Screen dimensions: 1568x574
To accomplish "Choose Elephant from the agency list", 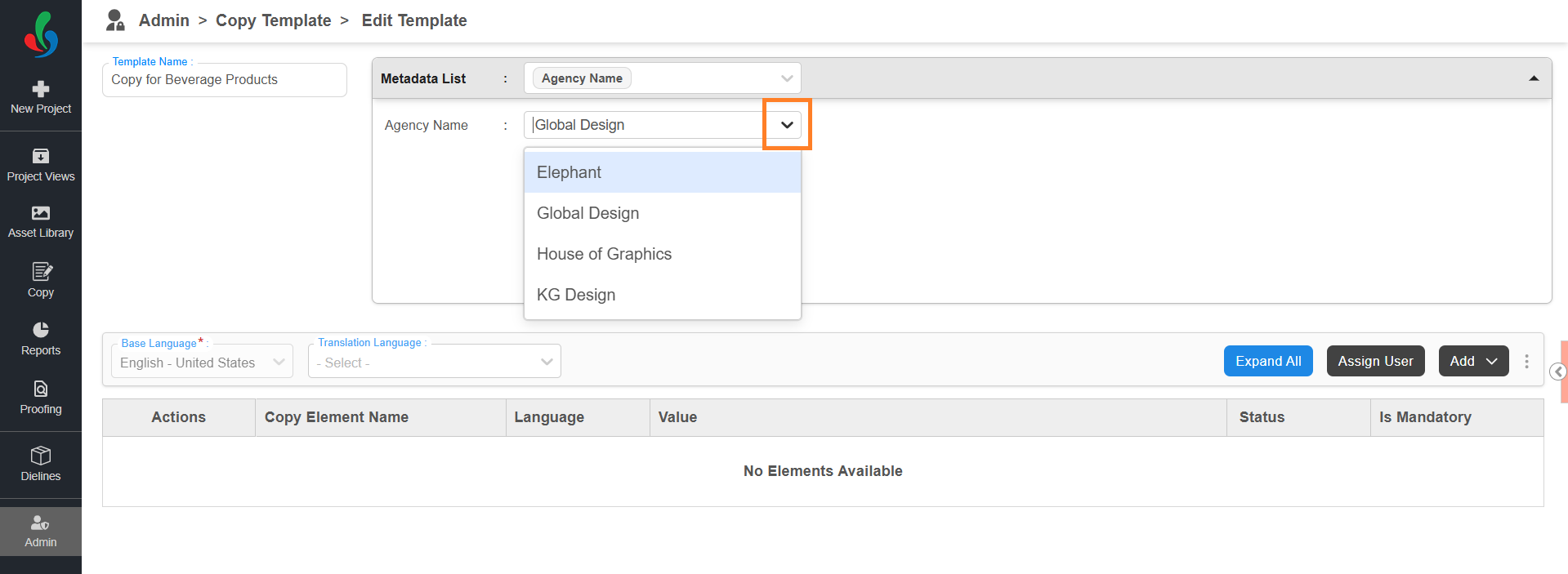I will (x=570, y=172).
